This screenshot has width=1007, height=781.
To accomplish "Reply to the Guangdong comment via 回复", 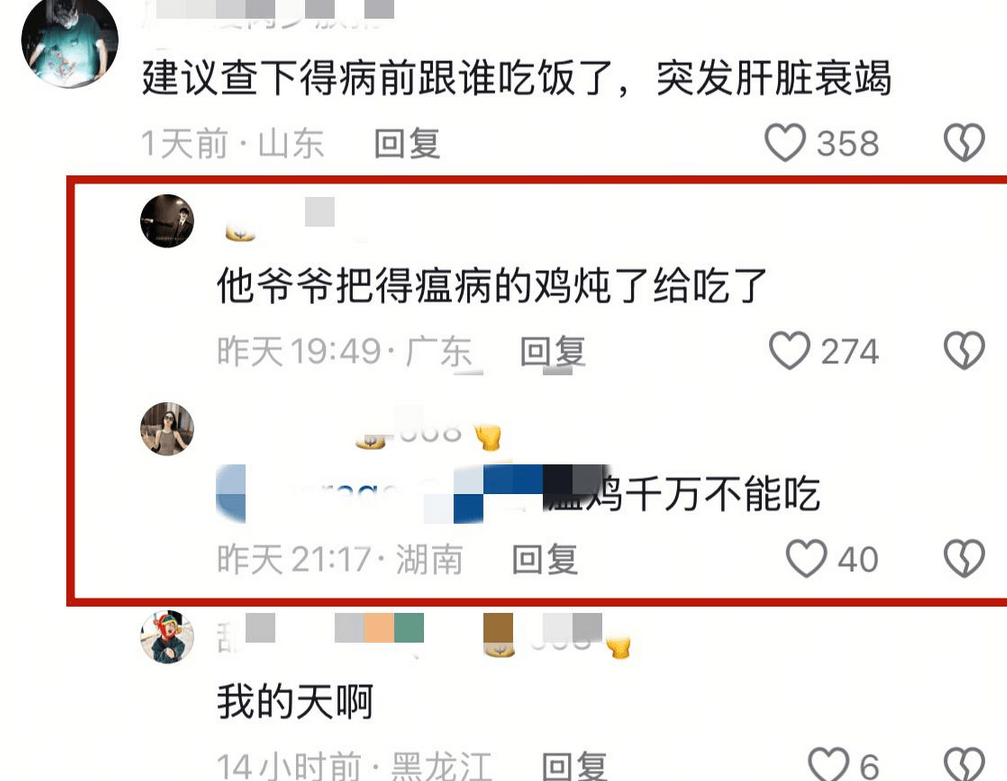I will point(553,351).
